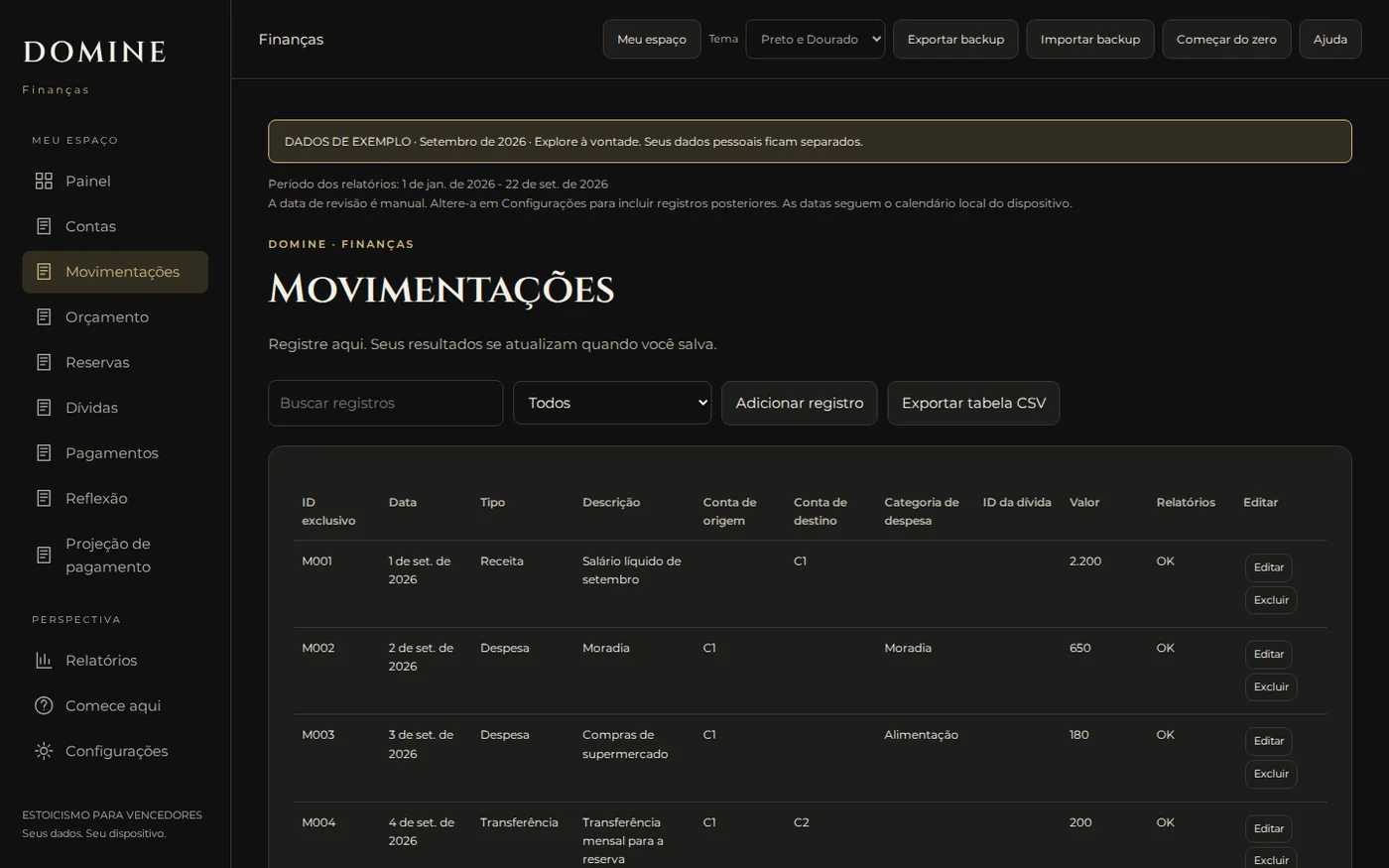Click the Orçamento document icon
The height and width of the screenshot is (868, 1389).
(44, 316)
